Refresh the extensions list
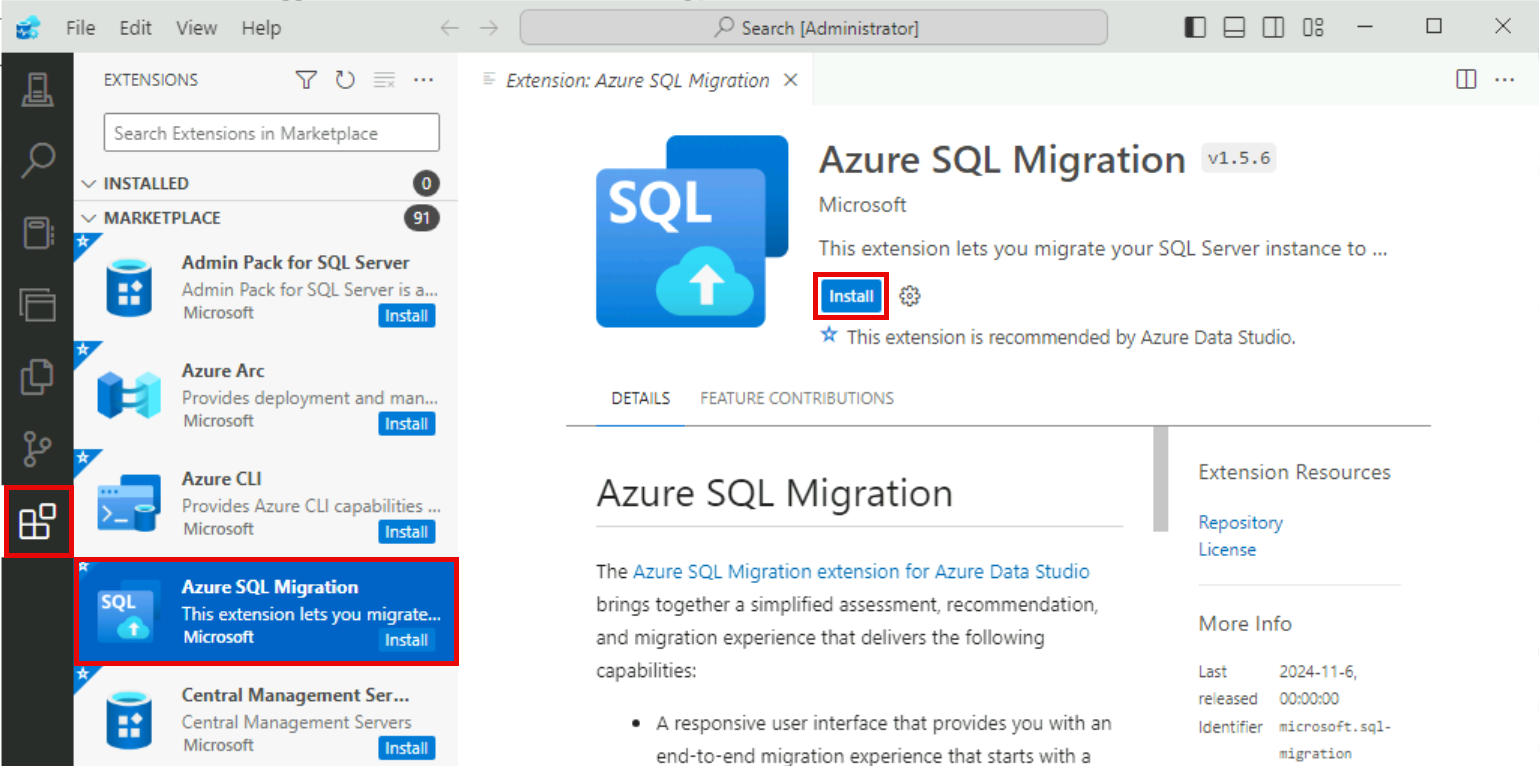Image resolution: width=1539 pixels, height=766 pixels. tap(345, 80)
